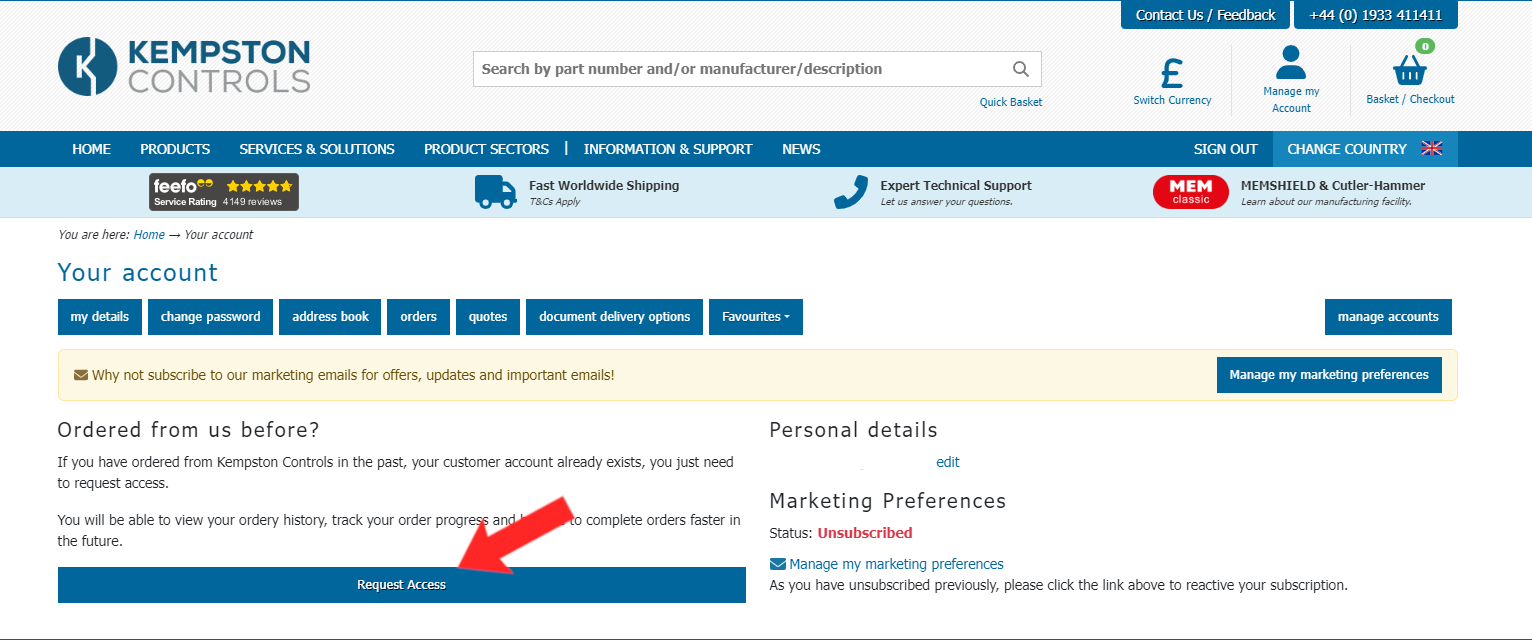Focus the part number search field
The image size is (1532, 640).
(740, 69)
